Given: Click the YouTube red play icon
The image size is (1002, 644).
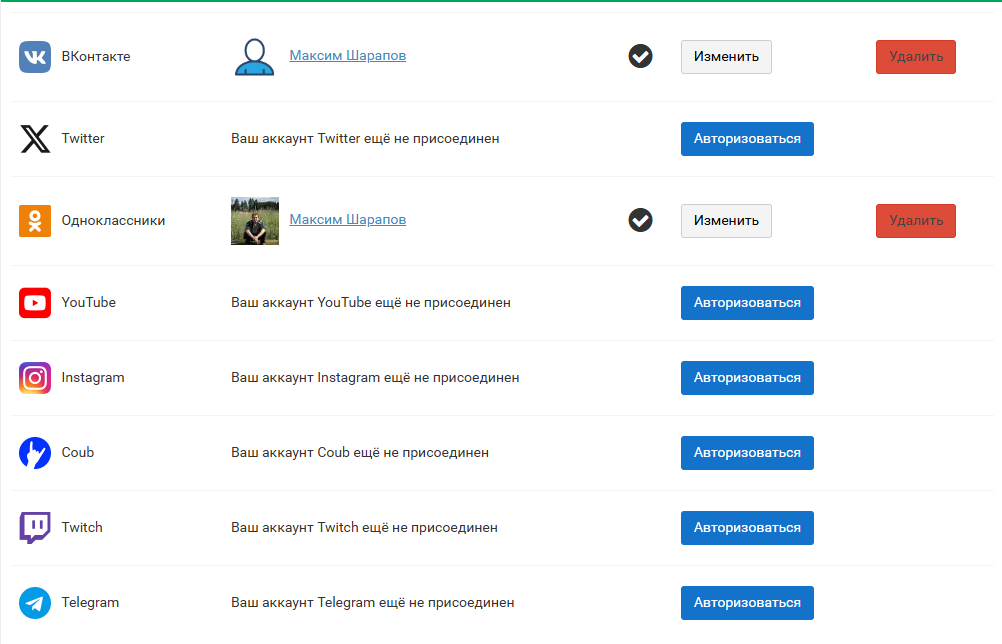Looking at the screenshot, I should (x=35, y=303).
